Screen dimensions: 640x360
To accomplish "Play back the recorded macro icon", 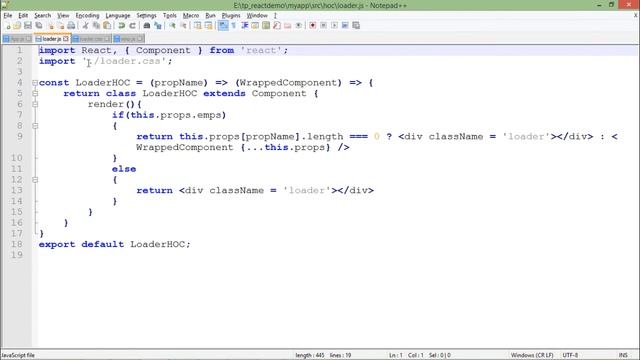I will coord(334,26).
